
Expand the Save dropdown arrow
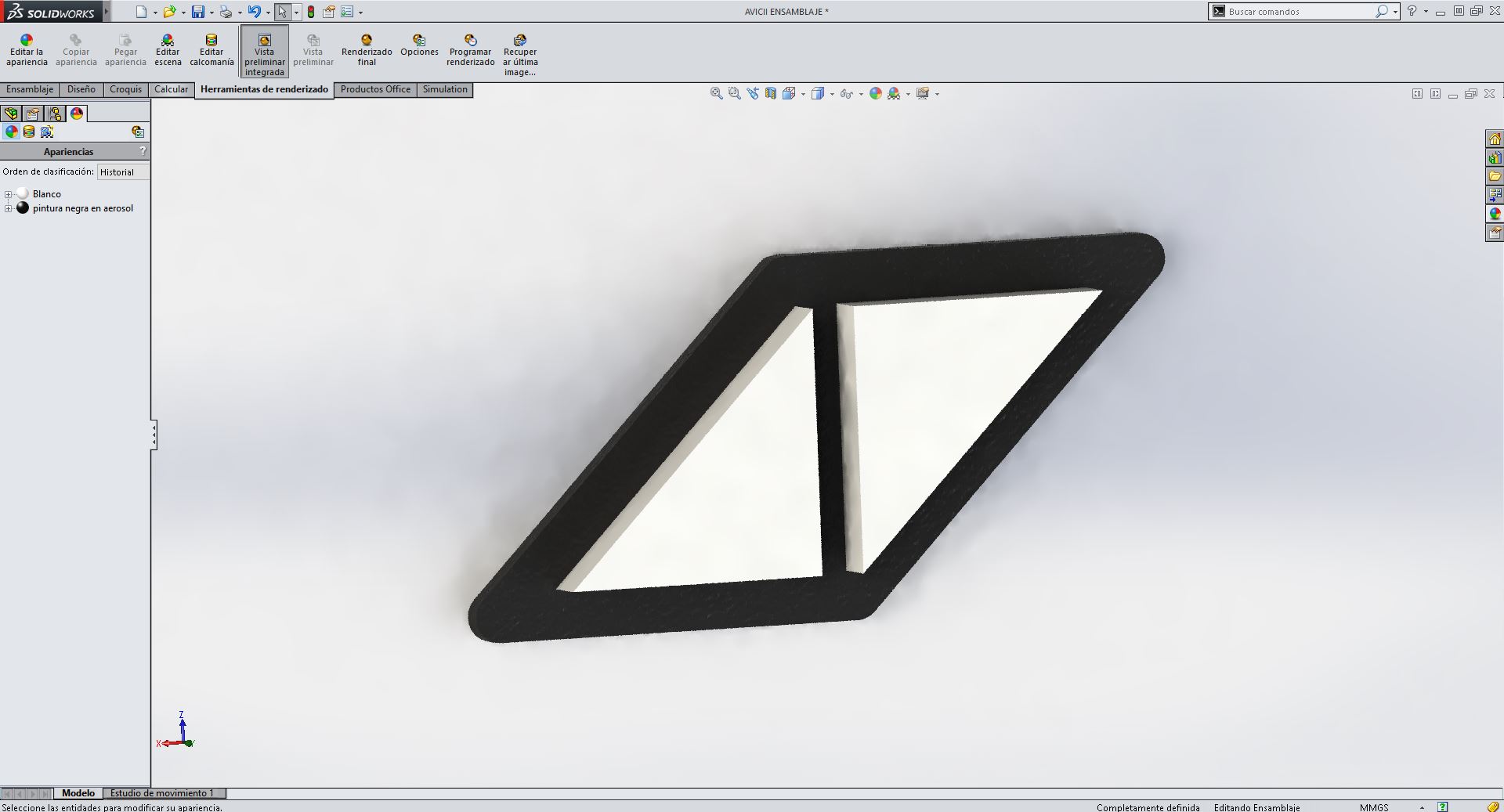(211, 13)
